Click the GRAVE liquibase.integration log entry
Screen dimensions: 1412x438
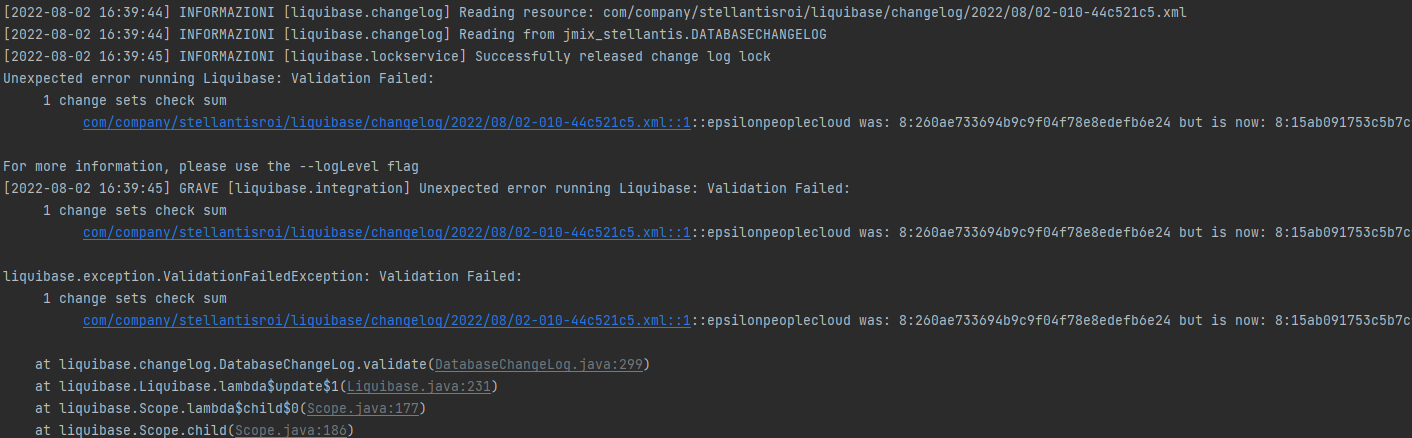(427, 188)
